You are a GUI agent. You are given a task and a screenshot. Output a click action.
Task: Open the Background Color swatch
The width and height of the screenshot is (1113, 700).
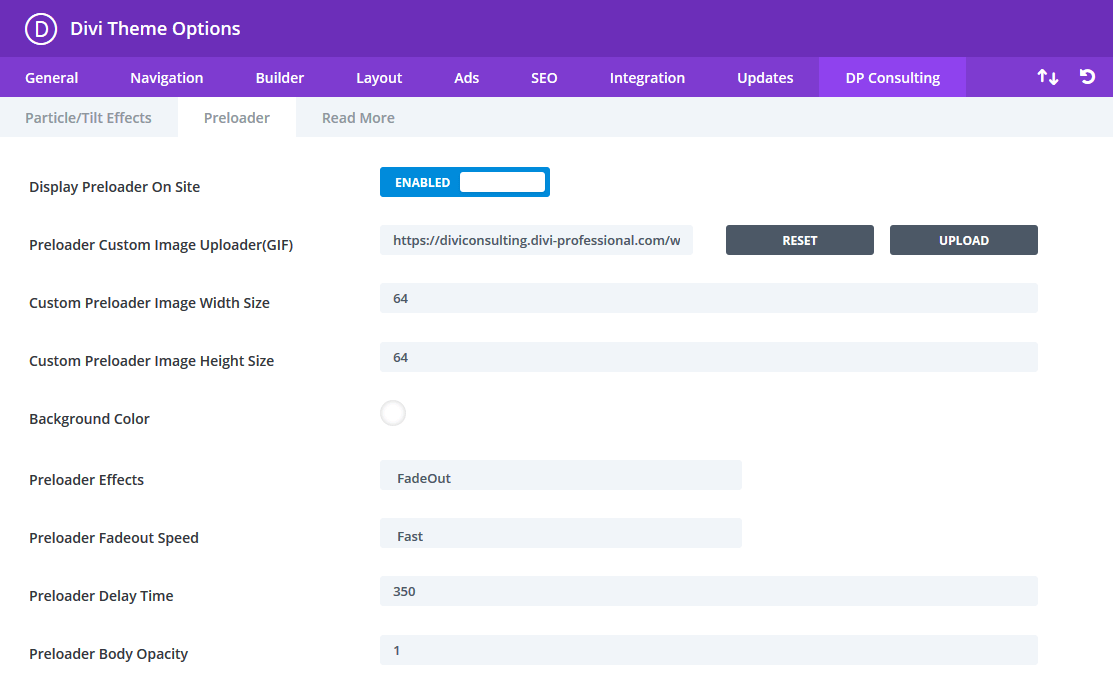[x=393, y=413]
